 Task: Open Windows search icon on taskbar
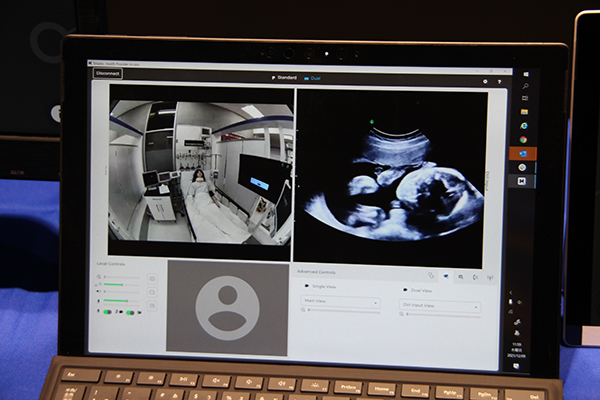pos(523,88)
